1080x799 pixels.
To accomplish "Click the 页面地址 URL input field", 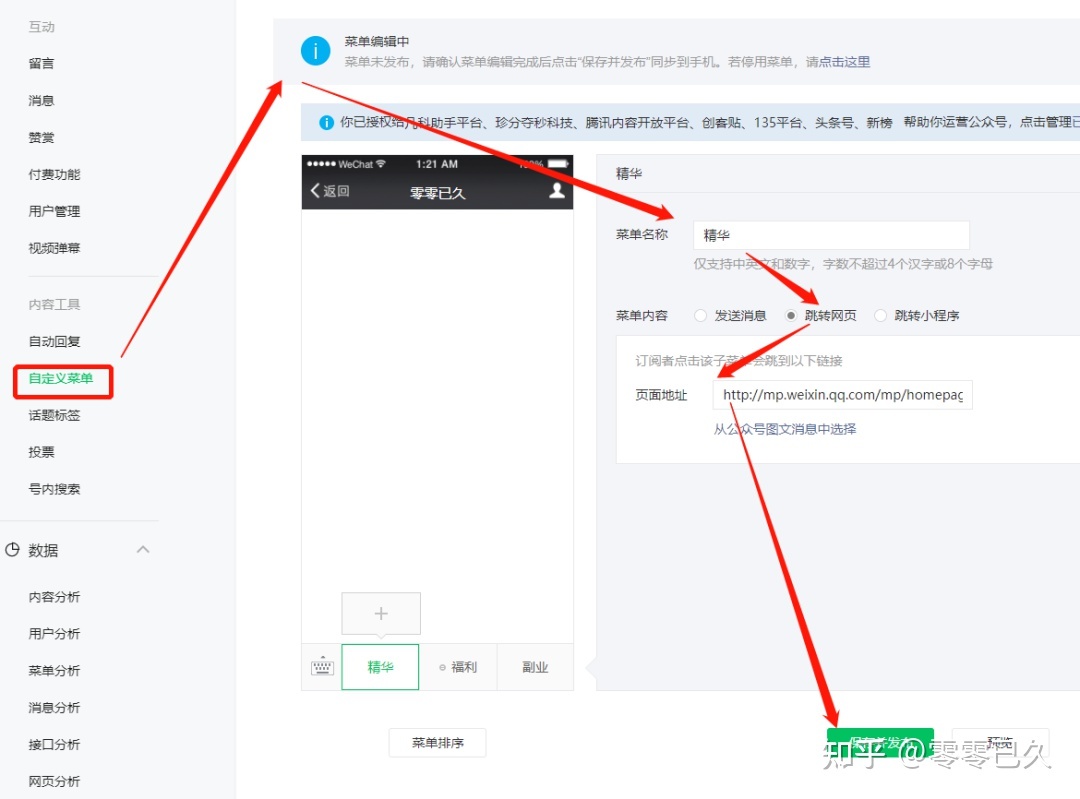I will coord(843,395).
